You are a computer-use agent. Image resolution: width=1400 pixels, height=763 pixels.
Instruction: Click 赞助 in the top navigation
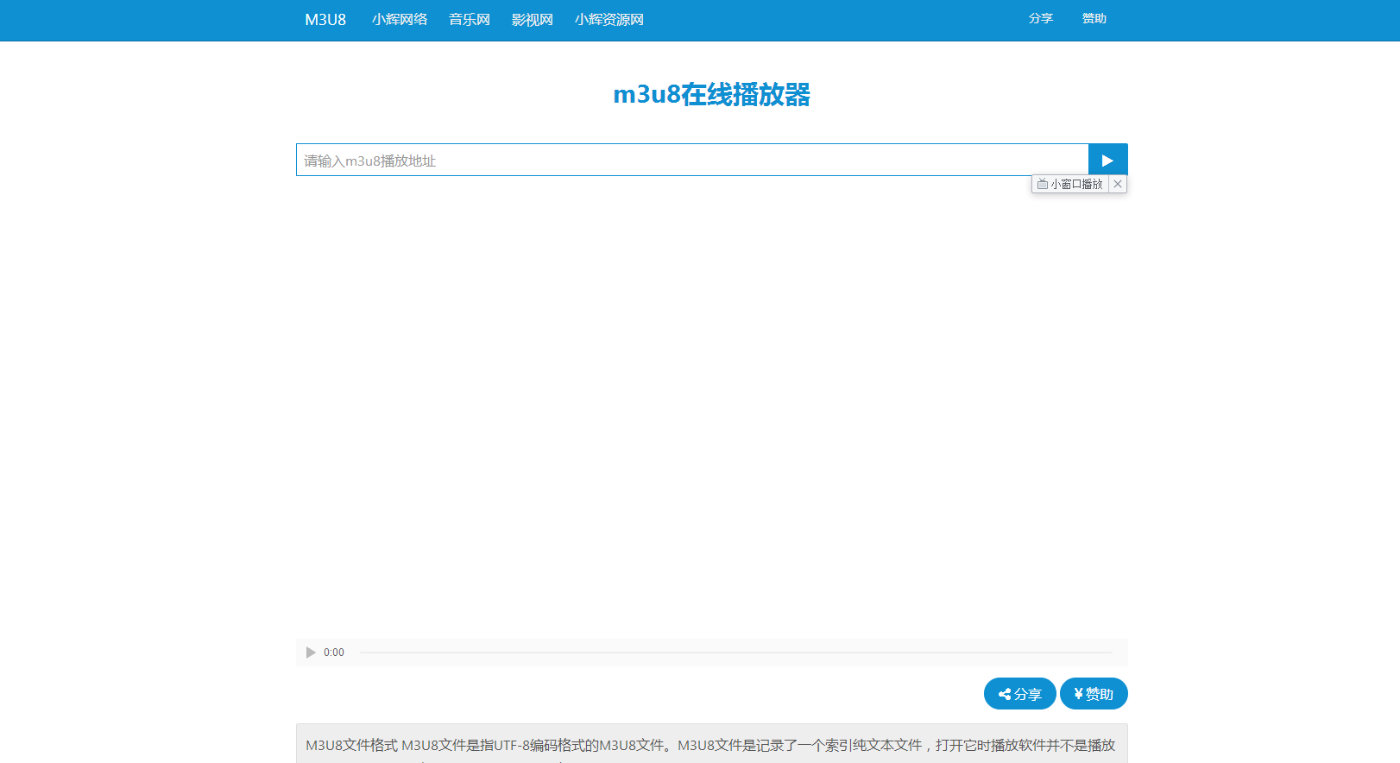click(1094, 18)
